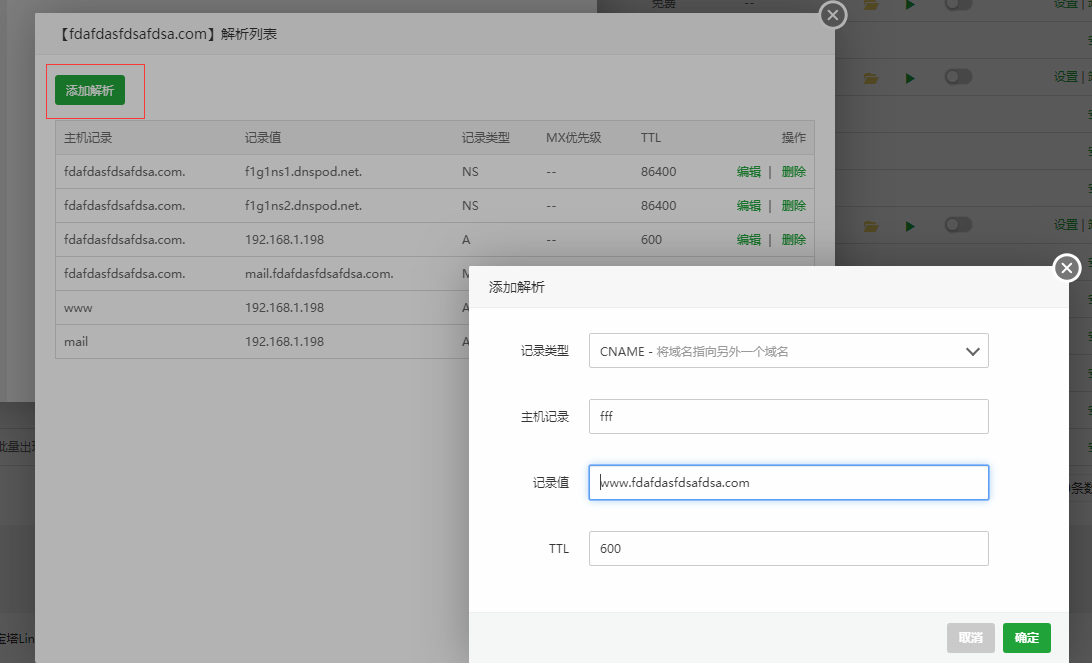Click the TTL label in the dialog
The width and height of the screenshot is (1092, 663).
pyautogui.click(x=559, y=549)
